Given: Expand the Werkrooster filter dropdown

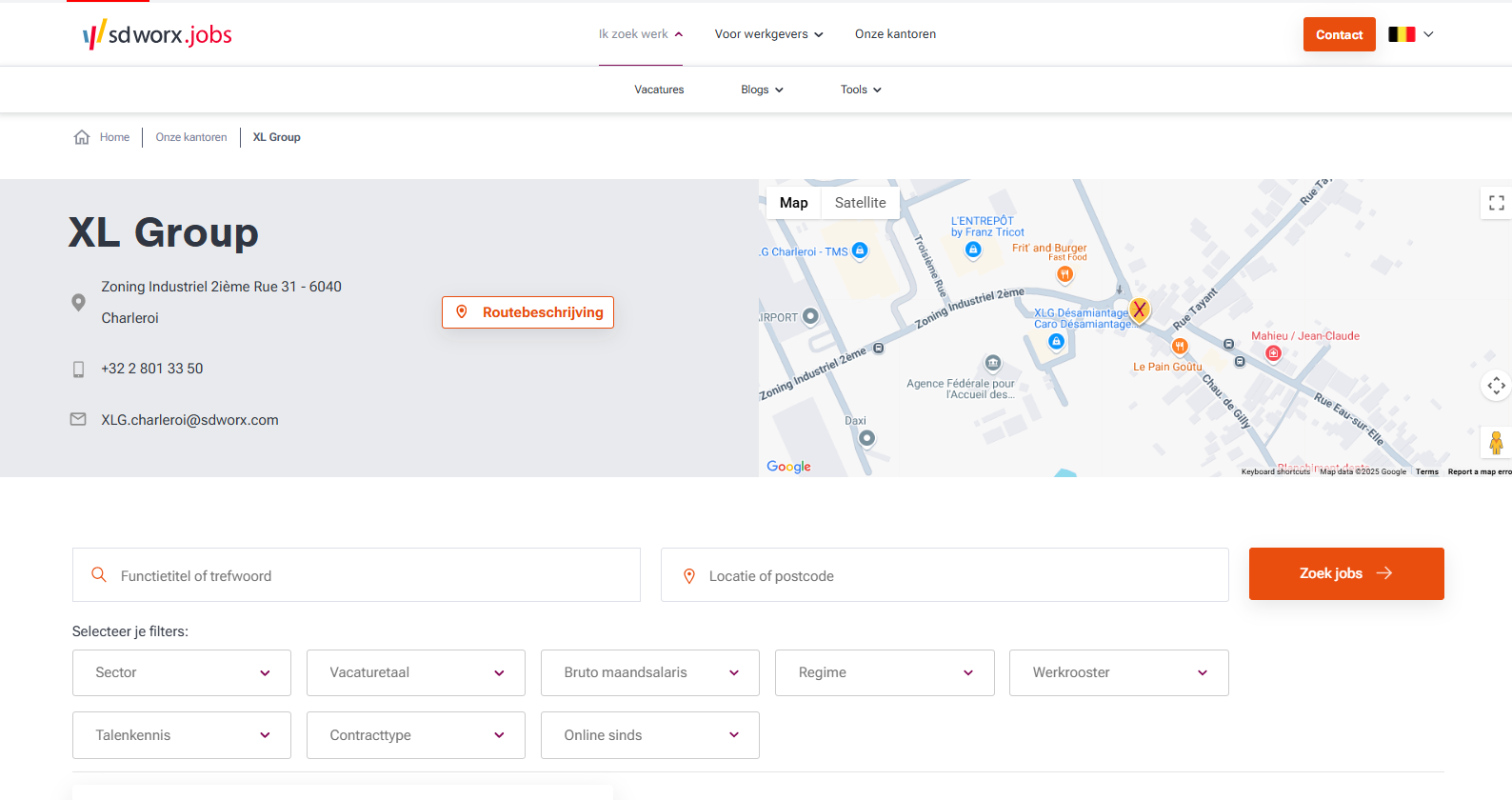Looking at the screenshot, I should 1119,672.
